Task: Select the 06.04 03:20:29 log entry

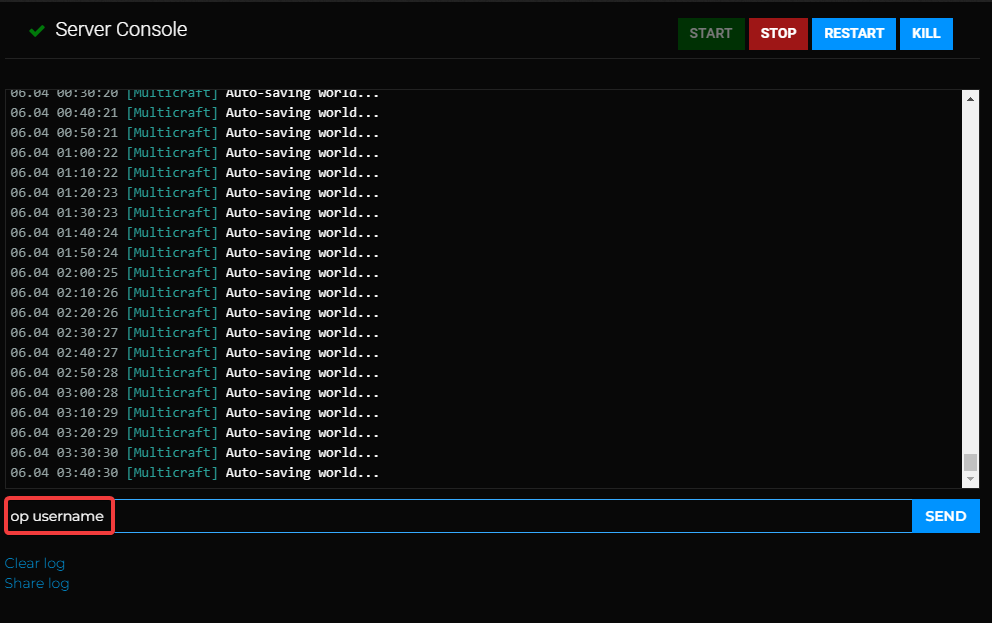Action: (x=195, y=433)
